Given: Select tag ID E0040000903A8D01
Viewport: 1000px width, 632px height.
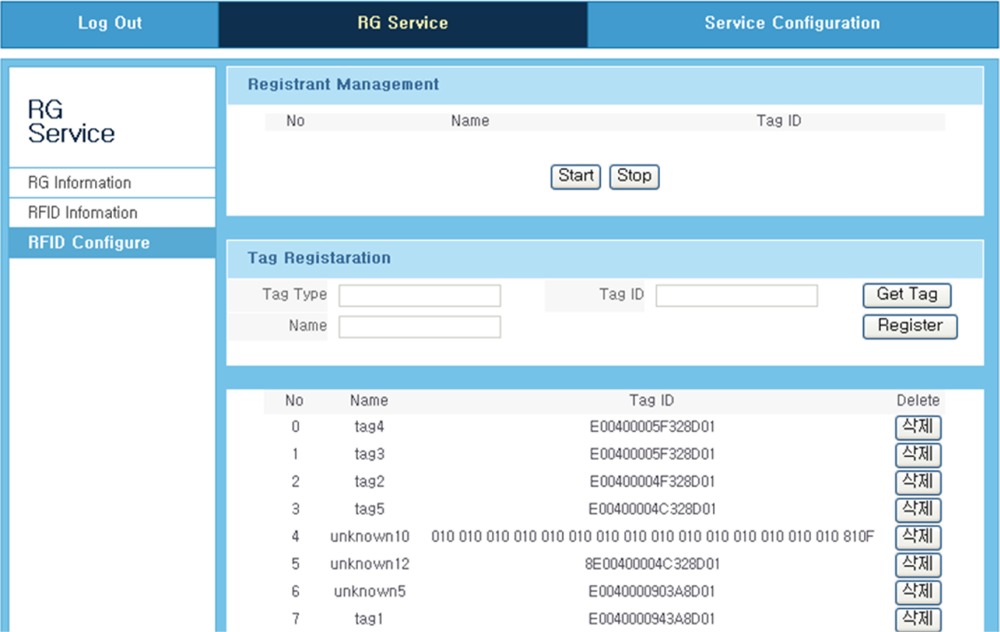Looking at the screenshot, I should click(x=652, y=591).
